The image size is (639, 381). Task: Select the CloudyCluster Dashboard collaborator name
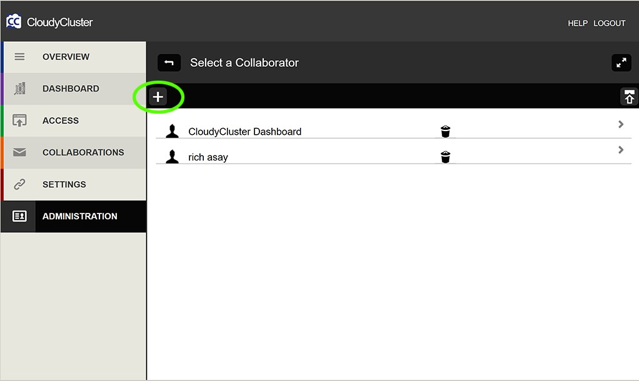(245, 132)
